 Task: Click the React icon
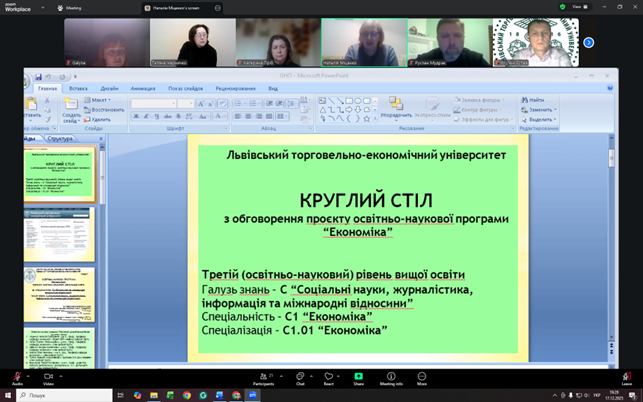click(x=328, y=376)
